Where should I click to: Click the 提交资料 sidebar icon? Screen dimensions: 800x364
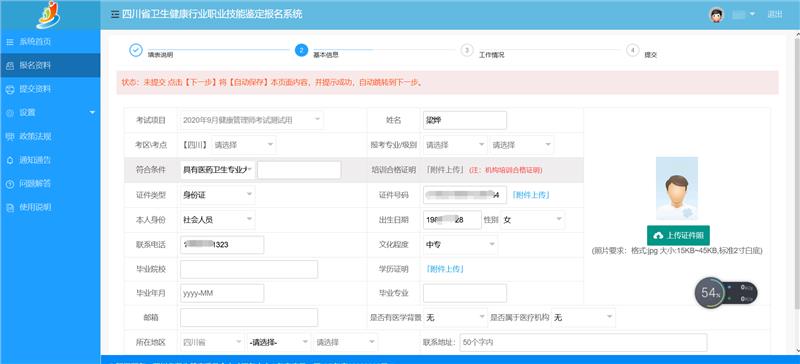tap(10, 89)
